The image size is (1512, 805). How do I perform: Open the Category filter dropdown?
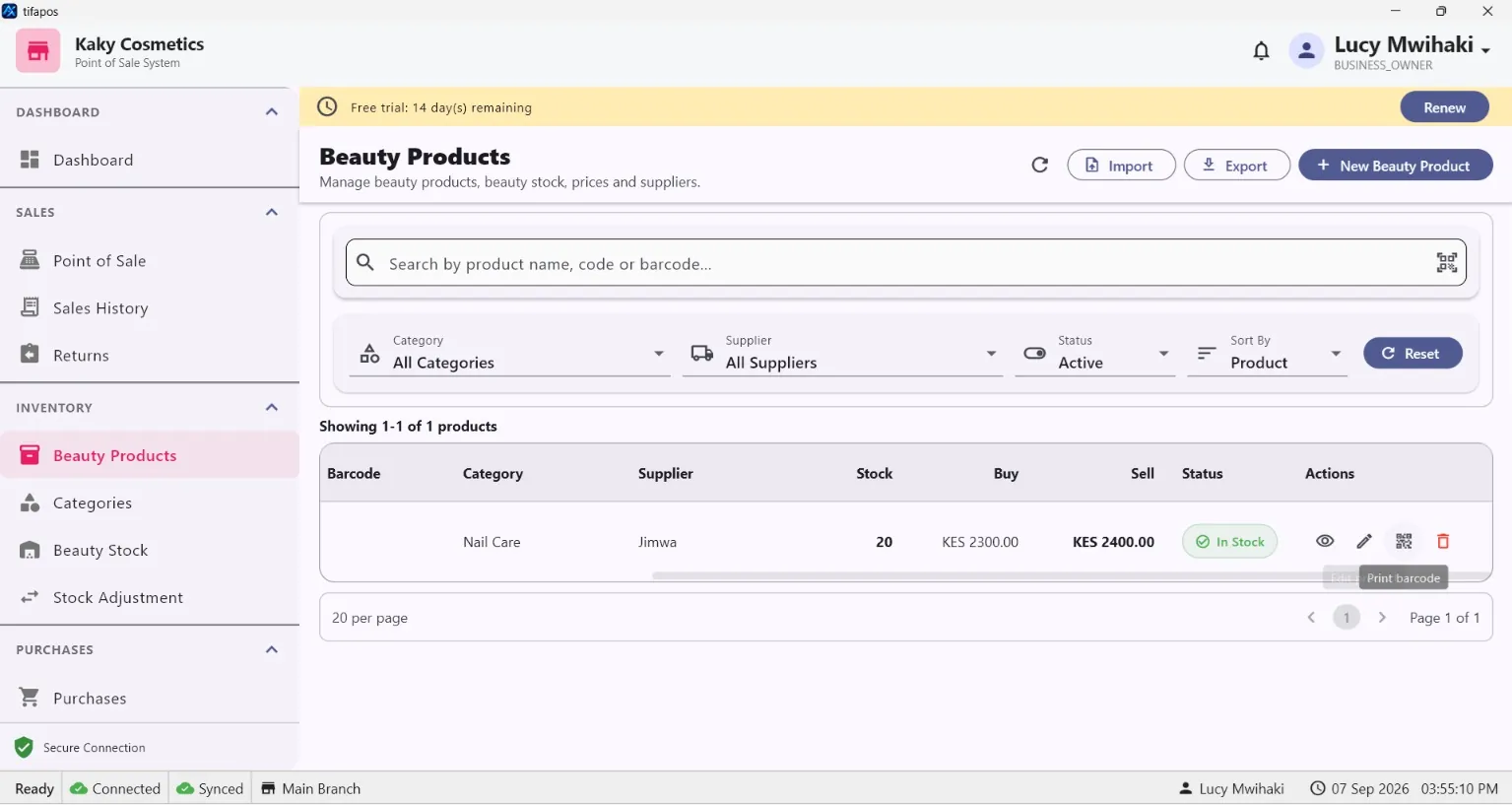[x=510, y=353]
